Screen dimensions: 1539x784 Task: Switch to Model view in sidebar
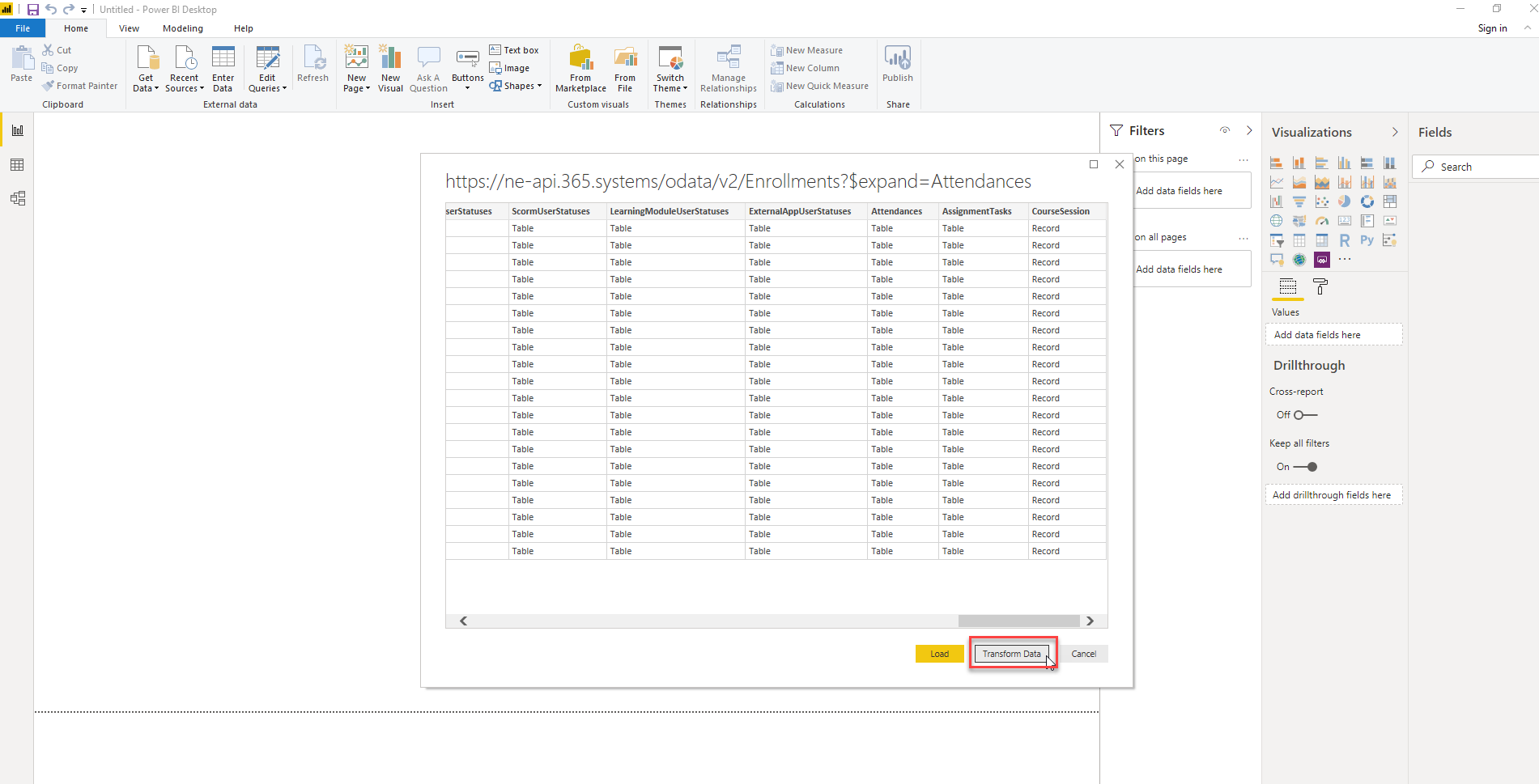pyautogui.click(x=17, y=198)
